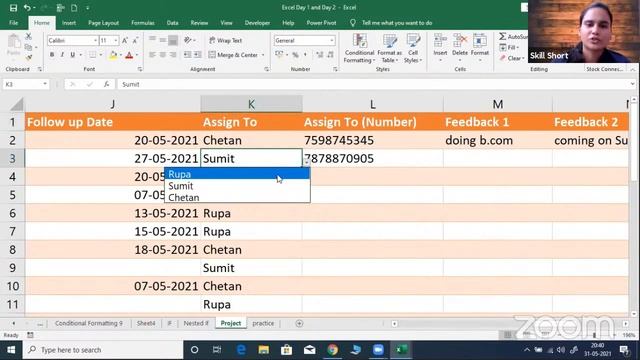The height and width of the screenshot is (360, 640).
Task: Apply red font color to text
Action: [x=129, y=55]
